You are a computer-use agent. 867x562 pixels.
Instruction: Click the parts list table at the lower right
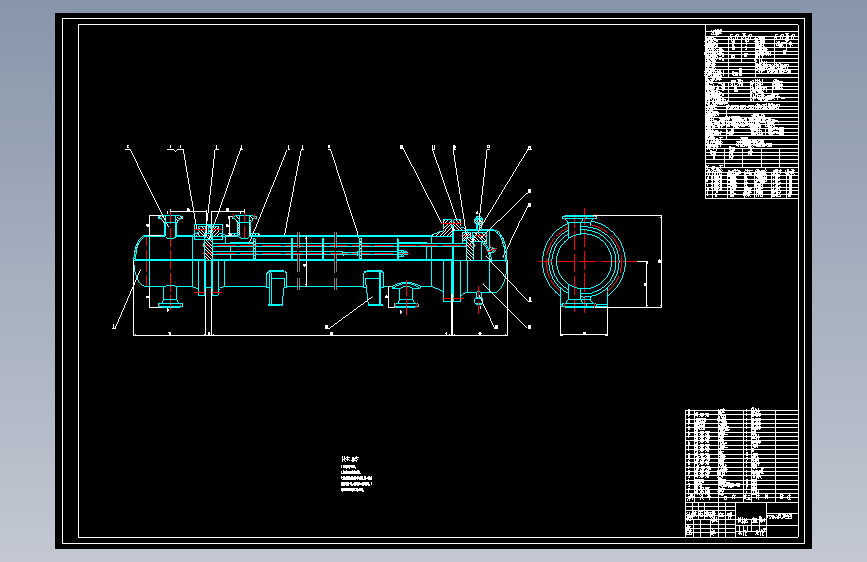tap(741, 455)
